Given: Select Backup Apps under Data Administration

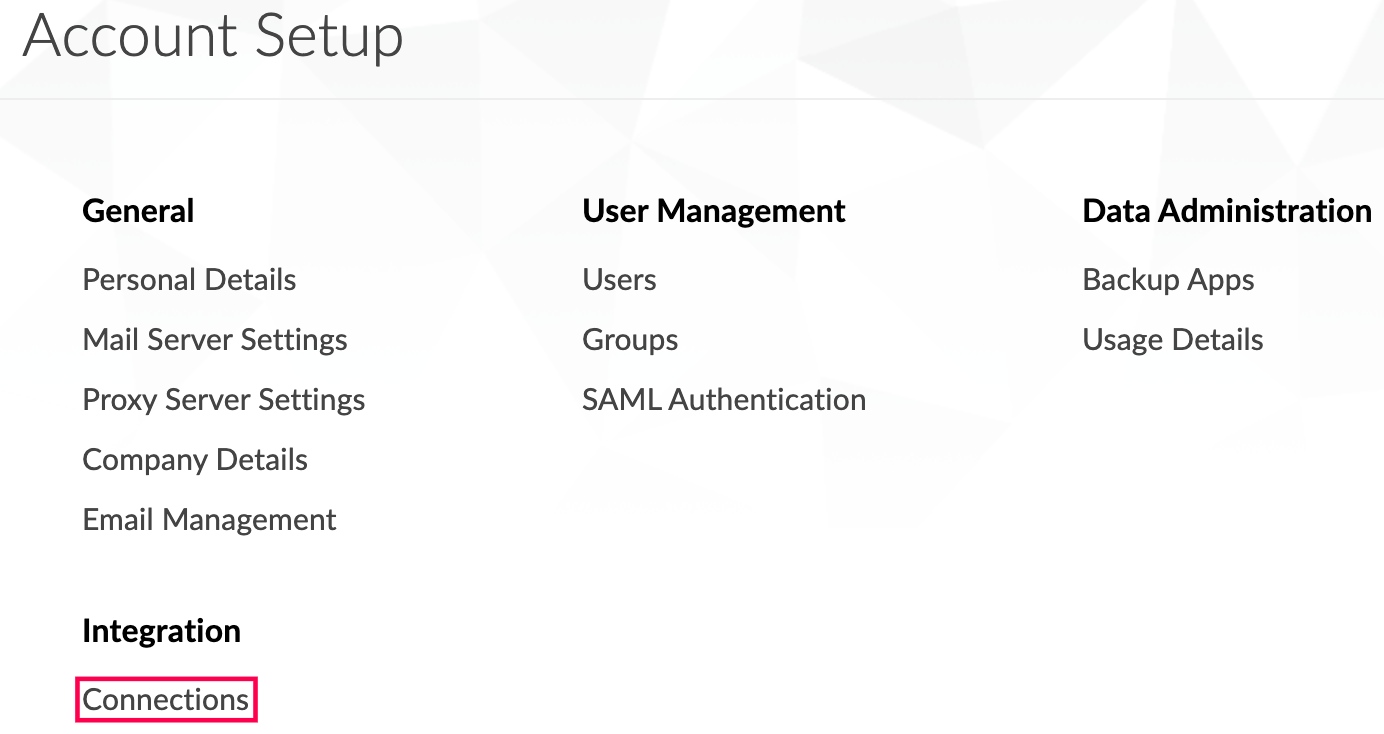Looking at the screenshot, I should (x=1169, y=280).
